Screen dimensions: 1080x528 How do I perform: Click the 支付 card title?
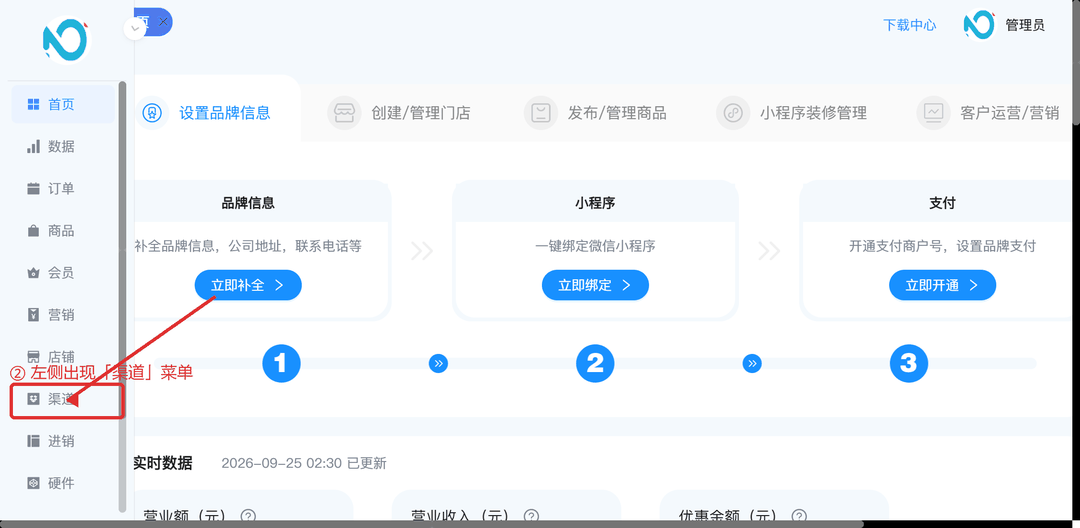click(x=942, y=203)
